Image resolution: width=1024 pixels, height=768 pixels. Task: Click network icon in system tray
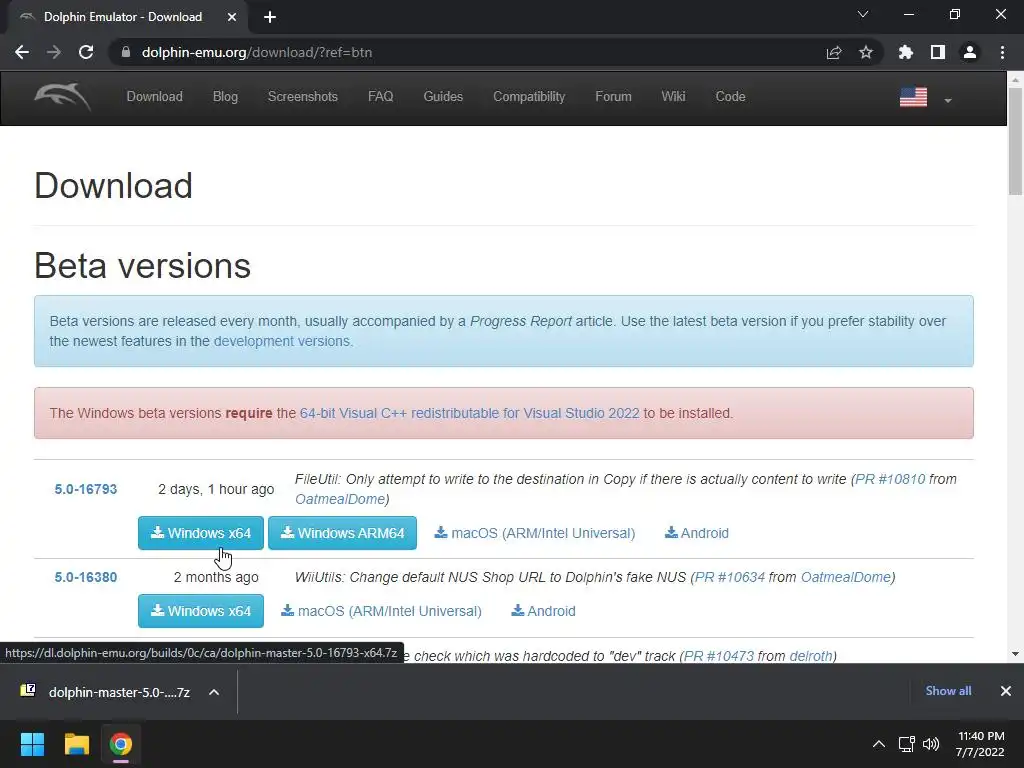click(906, 744)
